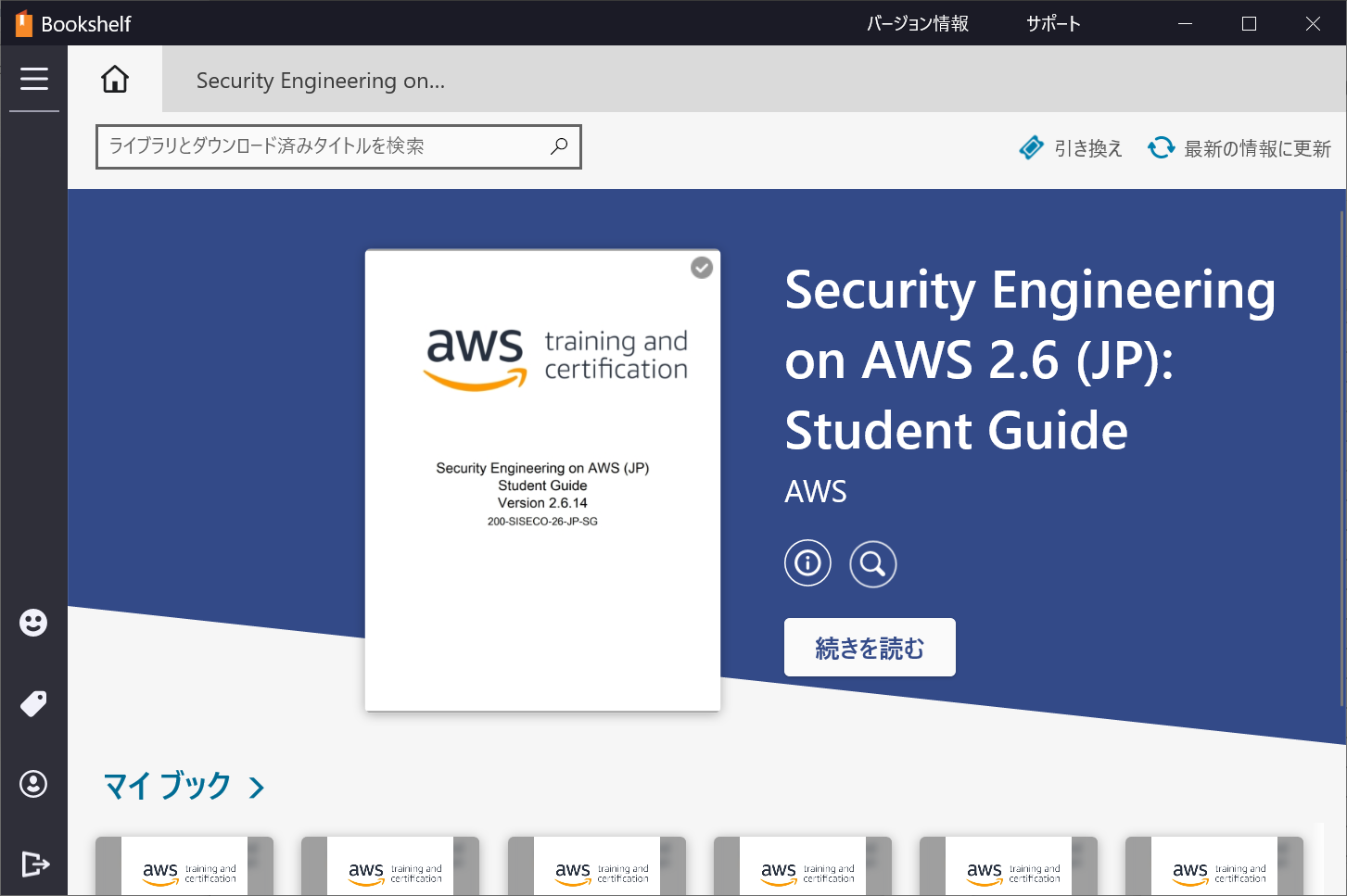The height and width of the screenshot is (896, 1347).
Task: Focus the library search input field
Action: tap(339, 146)
